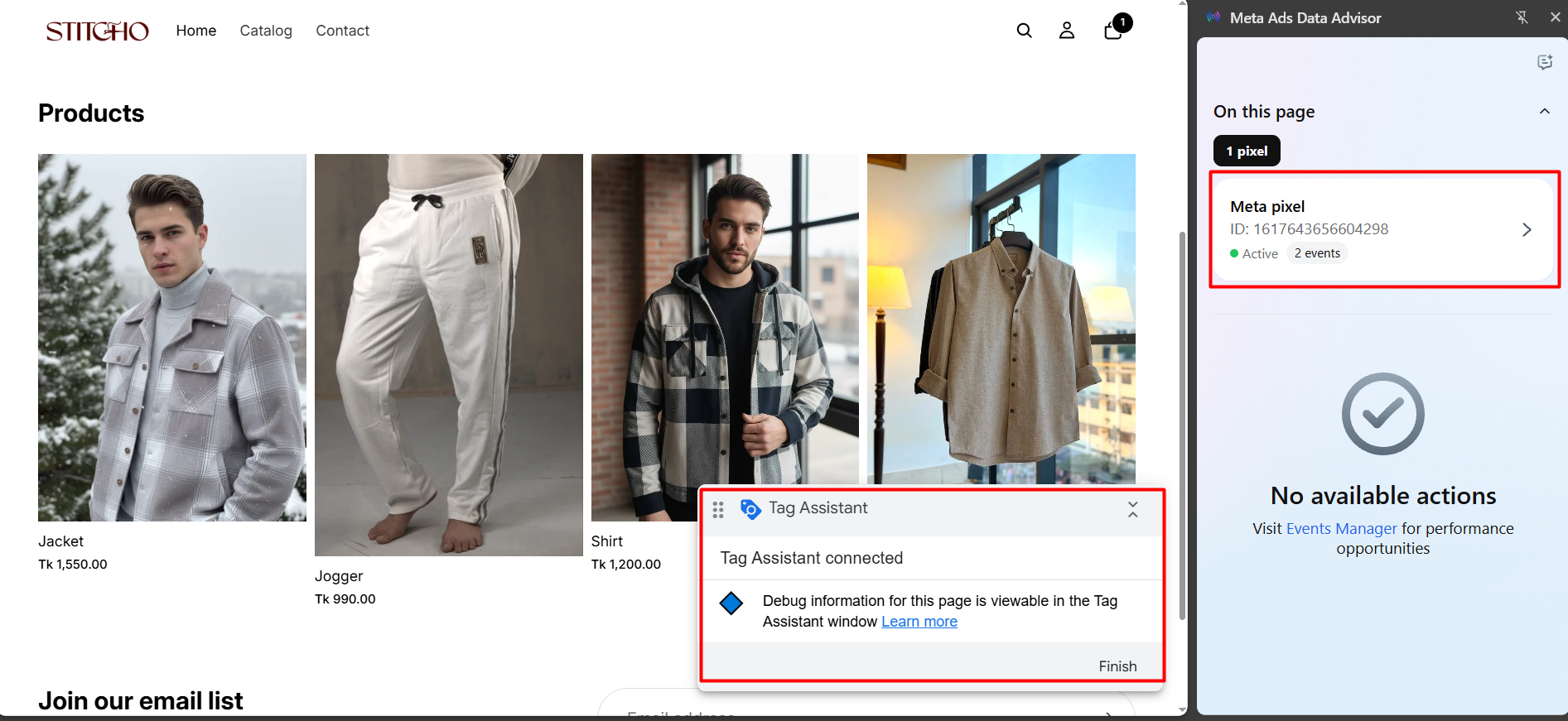Grab the Tag Assistant drag handle
The image size is (1568, 721).
pos(718,510)
